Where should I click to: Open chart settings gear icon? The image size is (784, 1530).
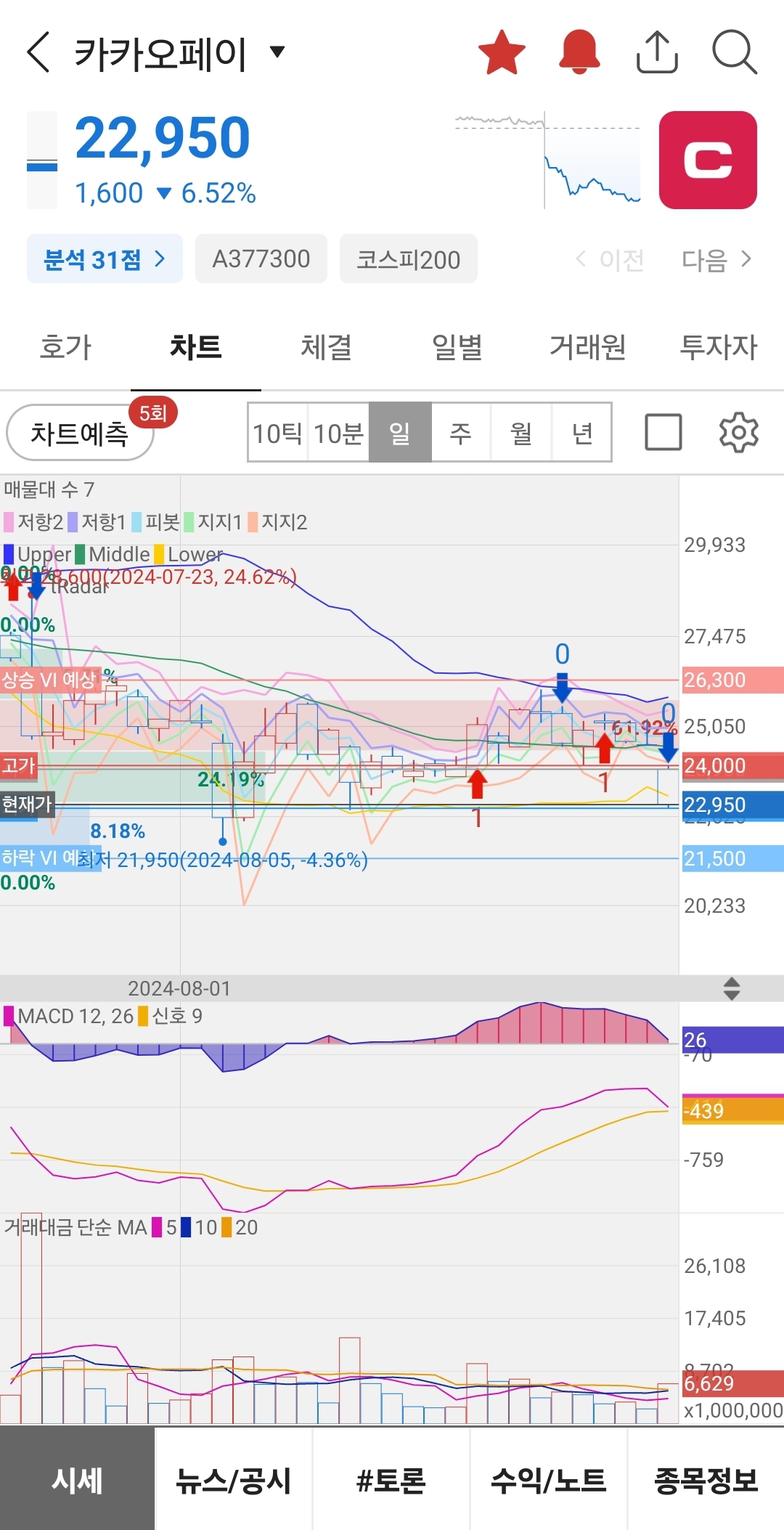click(739, 433)
